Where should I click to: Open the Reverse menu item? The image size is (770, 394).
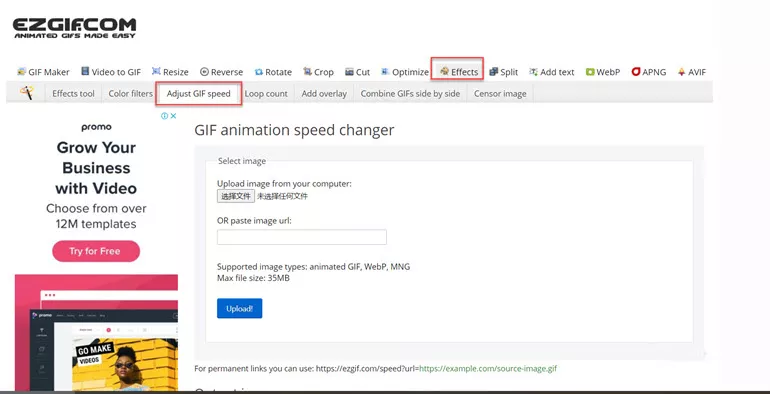221,72
